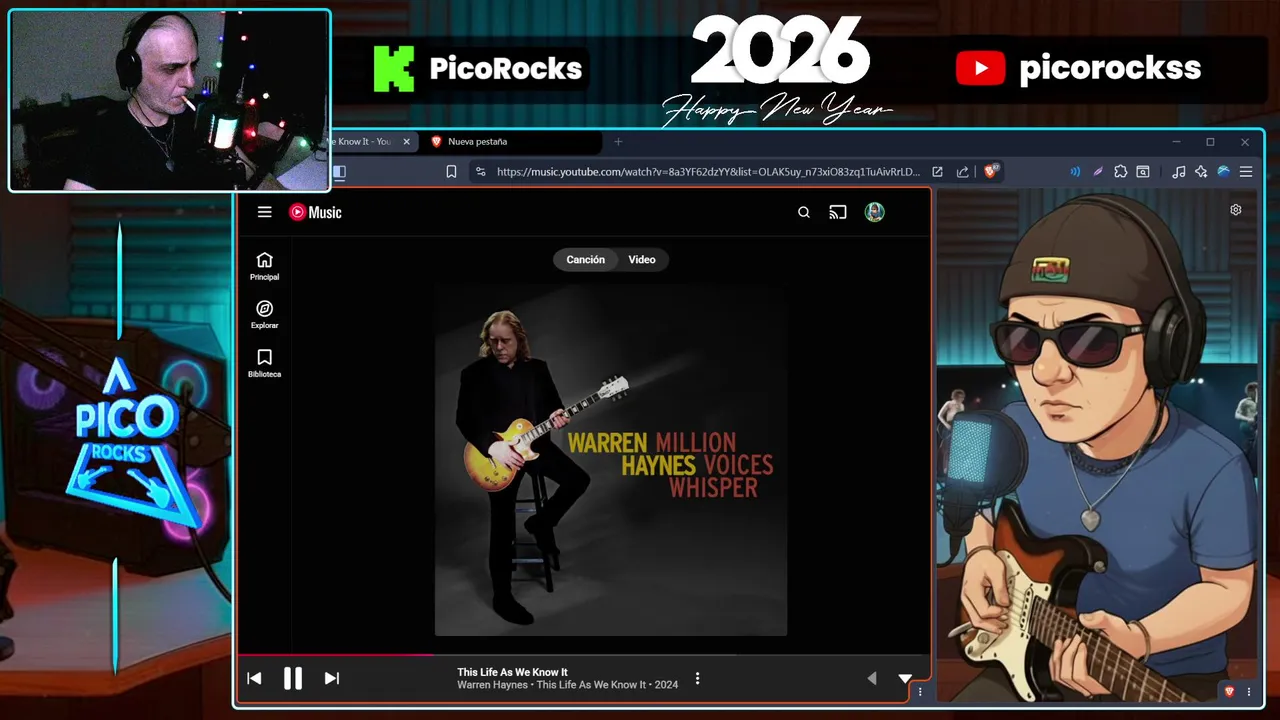Screen dimensions: 1280x720
Task: Bookmark this page
Action: coord(451,172)
